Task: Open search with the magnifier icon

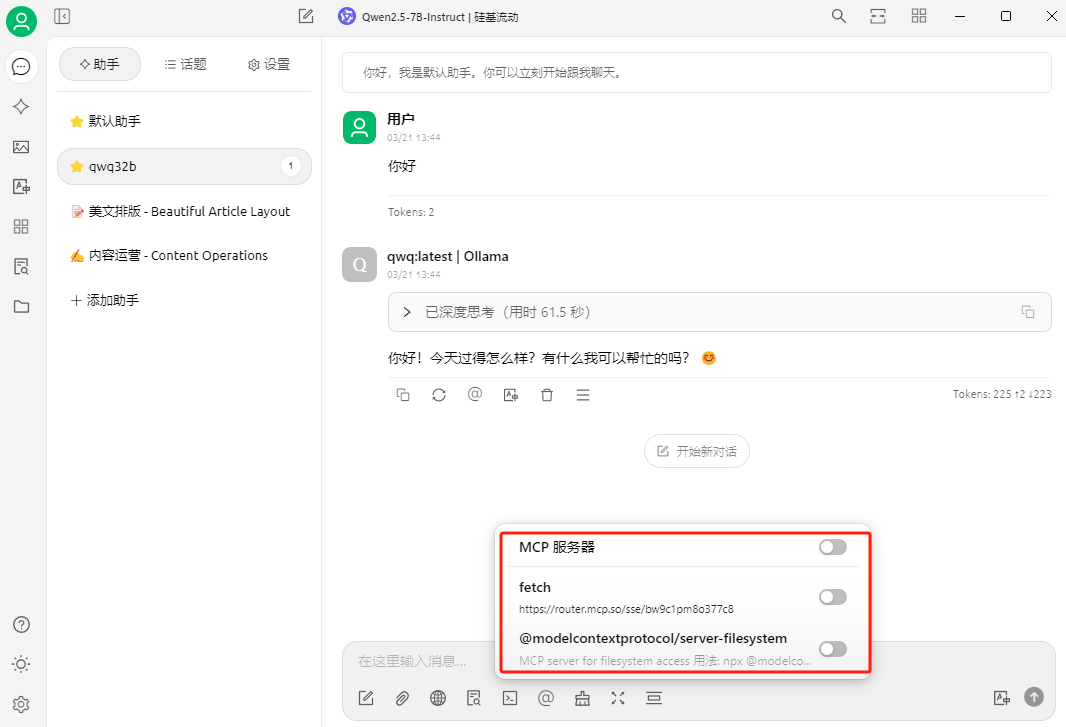Action: [839, 16]
